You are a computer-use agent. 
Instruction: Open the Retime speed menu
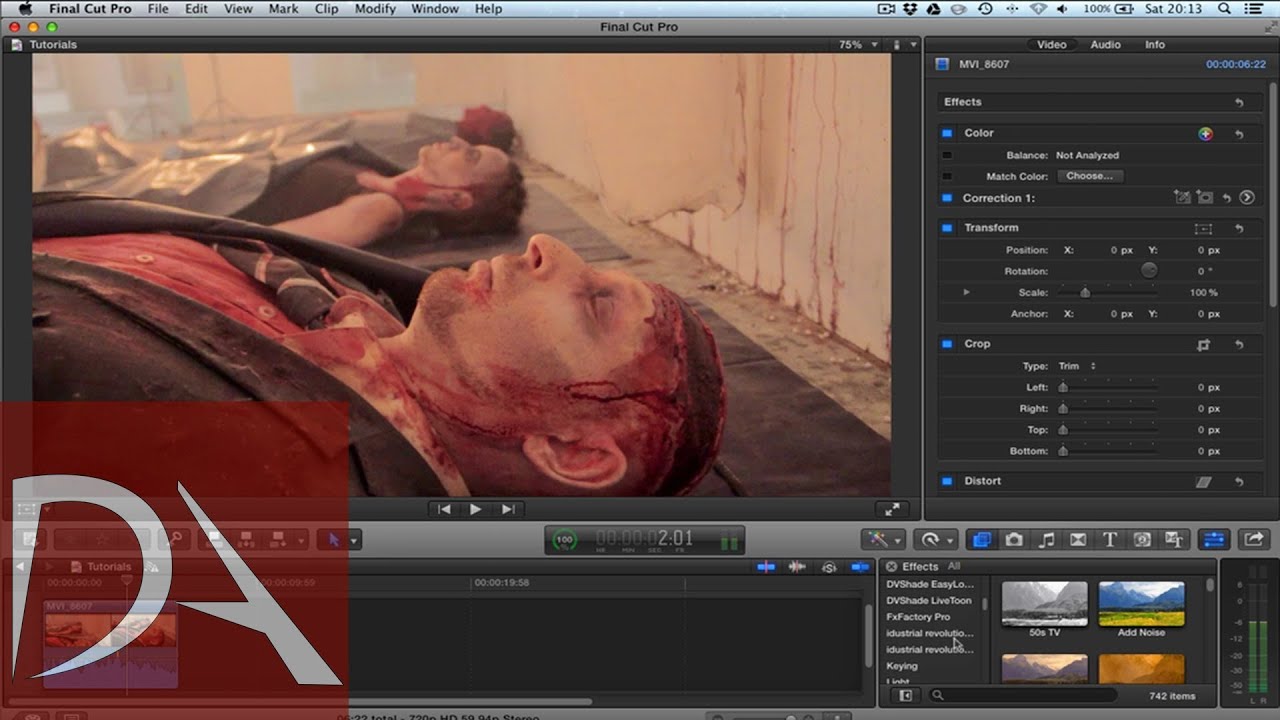tap(938, 539)
